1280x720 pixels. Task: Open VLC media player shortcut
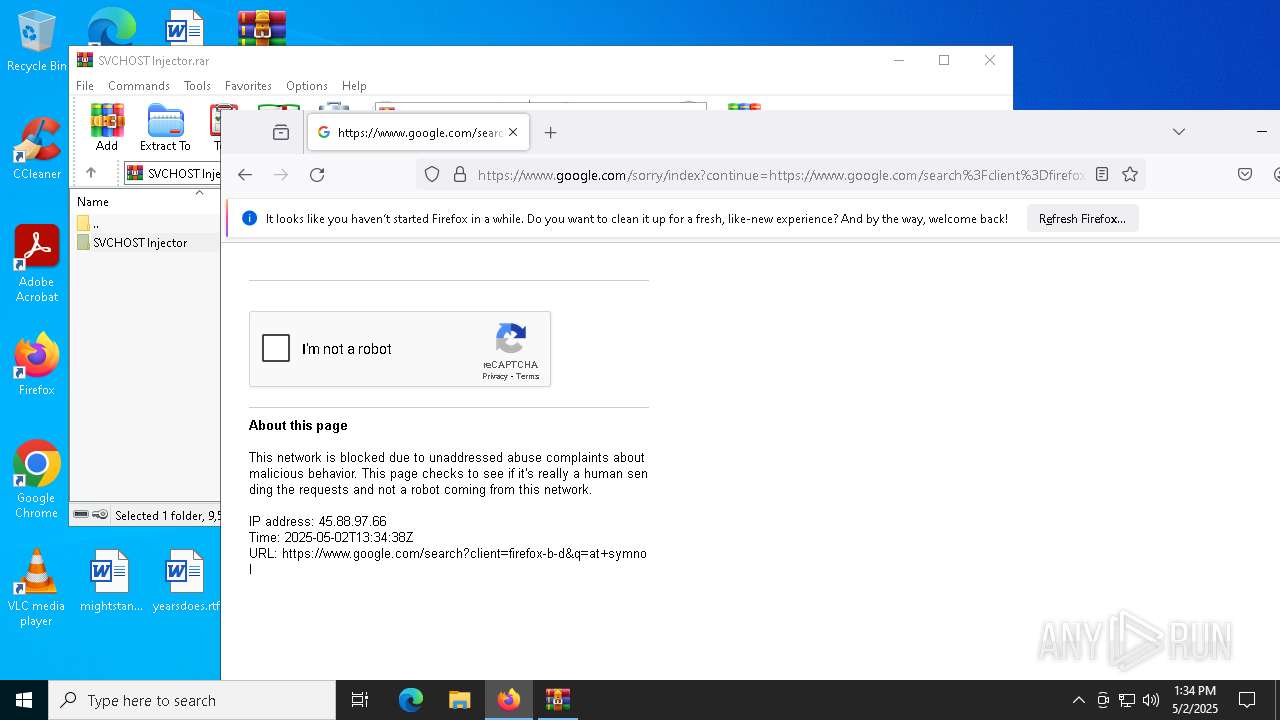point(36,588)
